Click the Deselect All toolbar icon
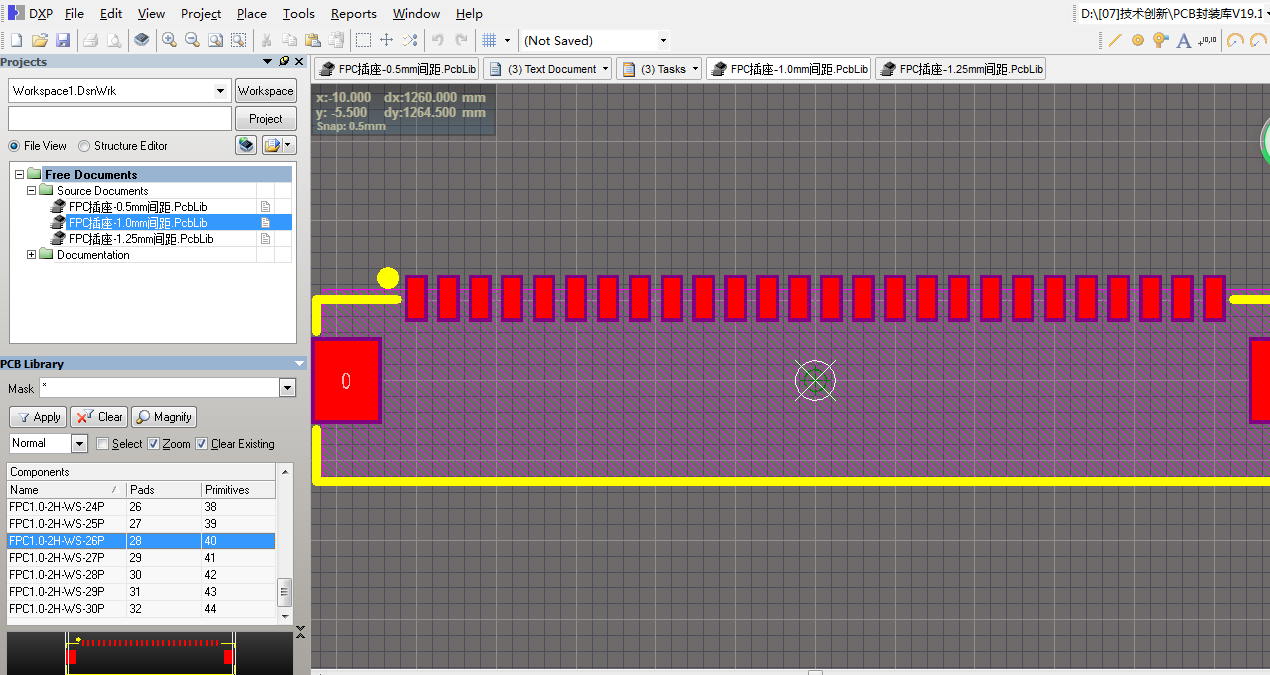This screenshot has height=675, width=1270. (x=409, y=40)
